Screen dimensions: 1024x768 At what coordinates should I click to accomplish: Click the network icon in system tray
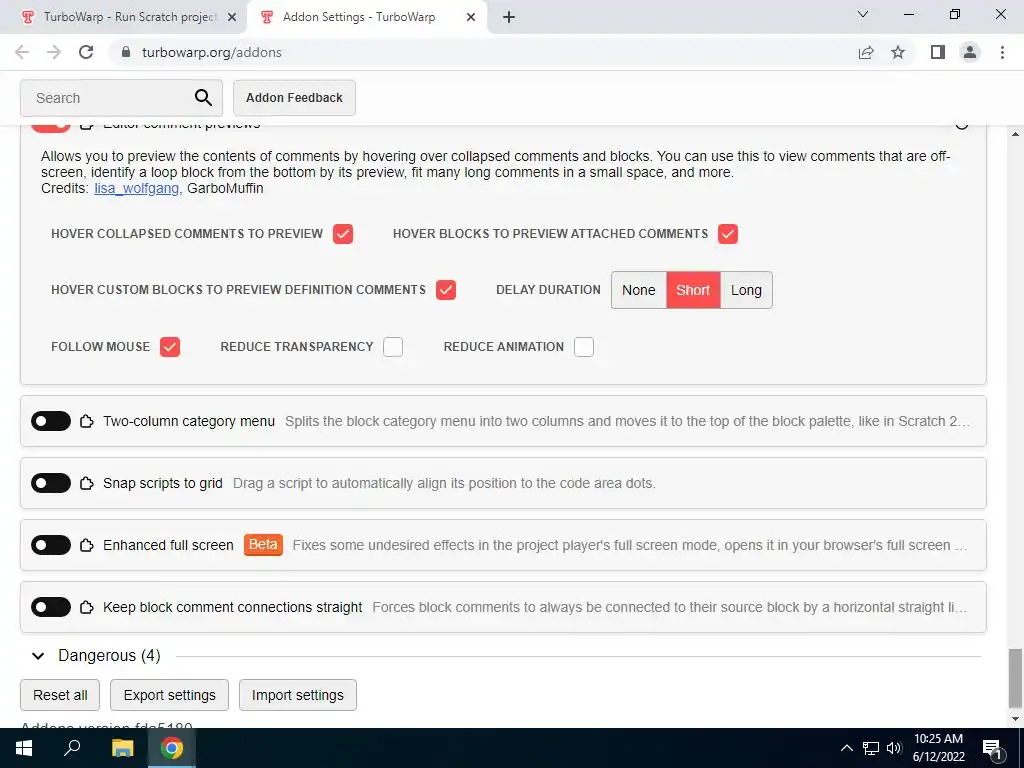coord(871,748)
